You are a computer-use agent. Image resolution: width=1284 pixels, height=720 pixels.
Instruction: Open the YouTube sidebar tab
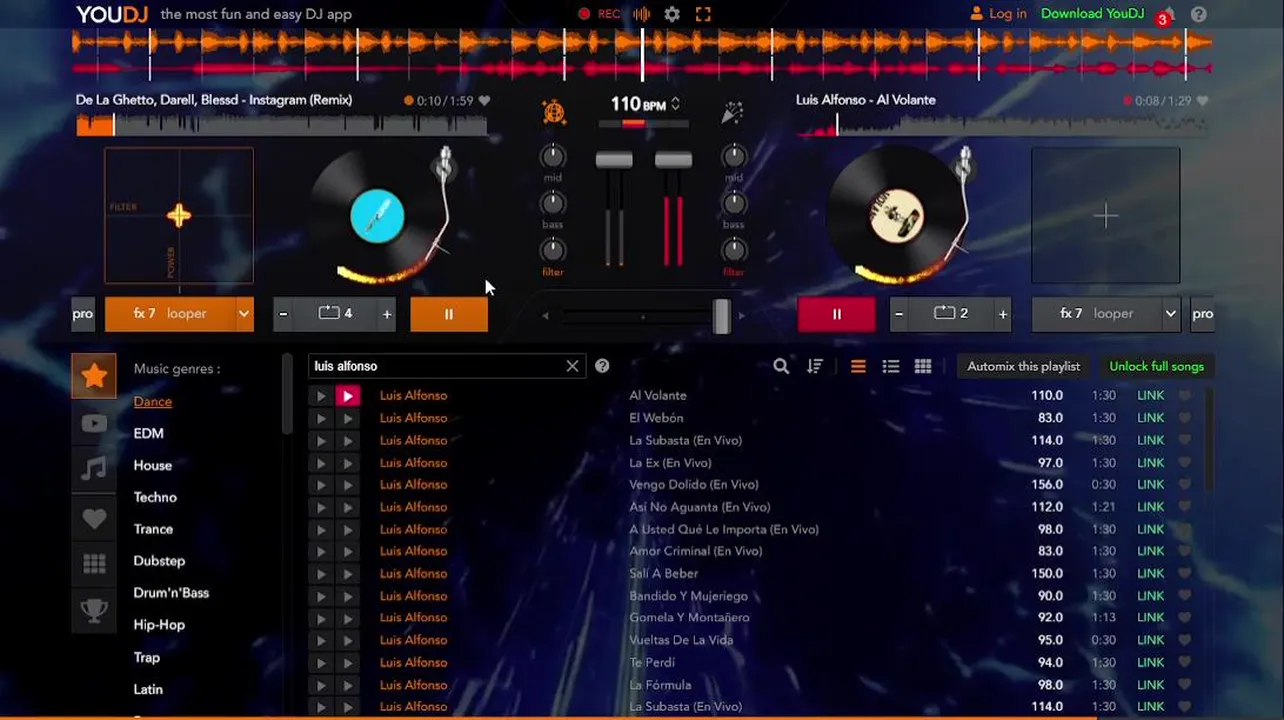[x=94, y=424]
